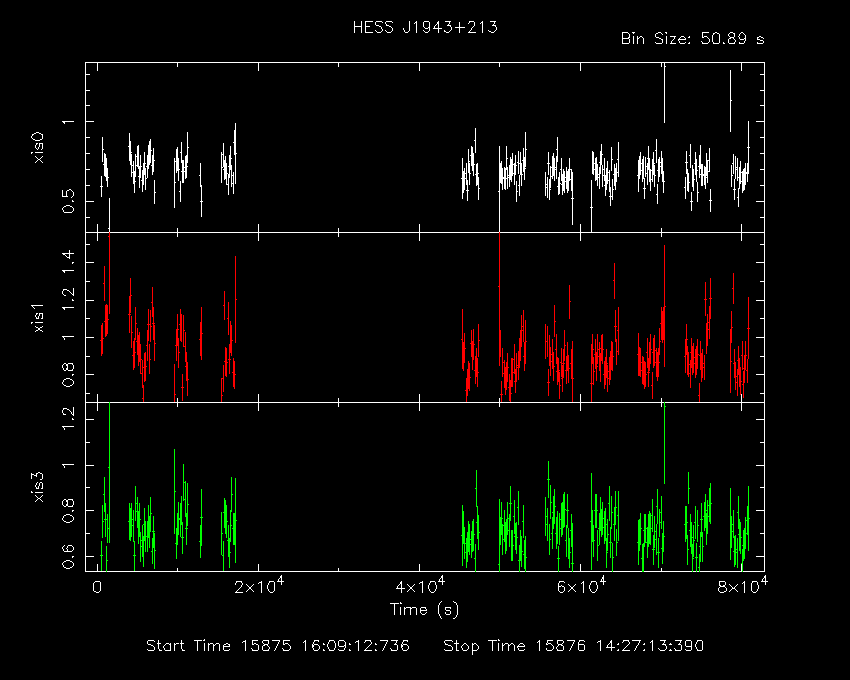Click the 0 x-axis tick label
The height and width of the screenshot is (680, 850).
[x=97, y=587]
